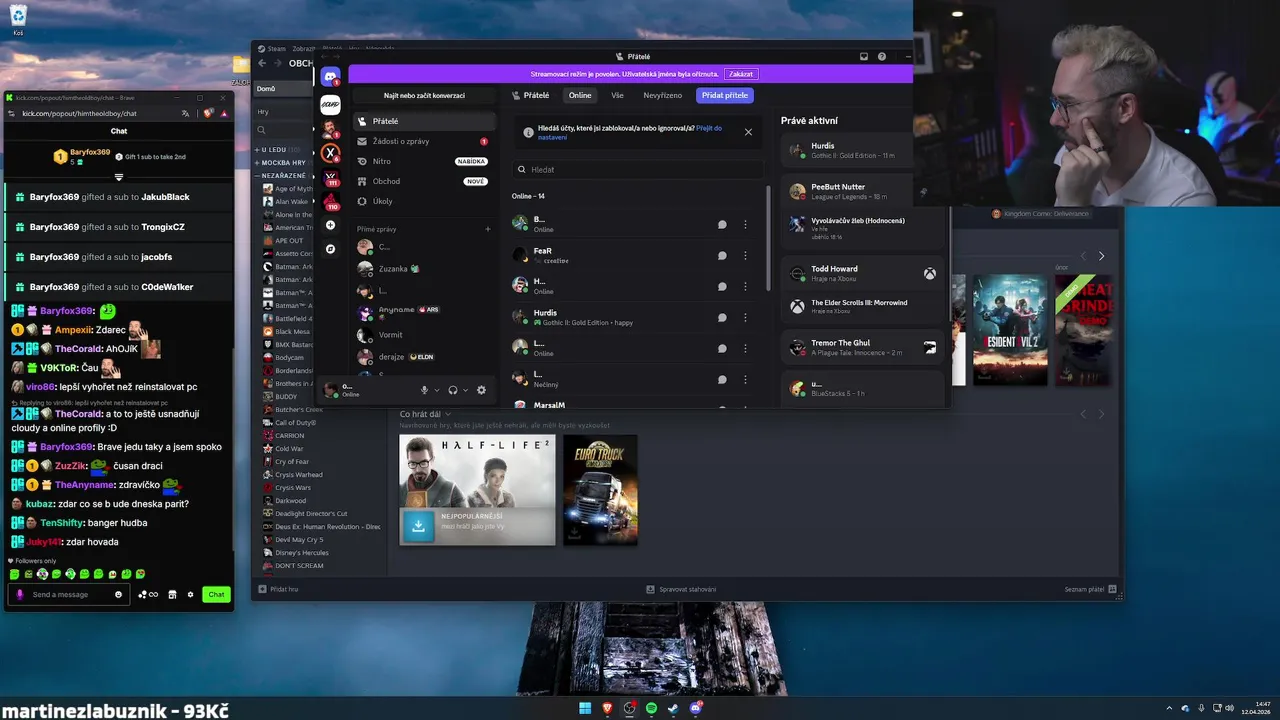This screenshot has width=1280, height=720.
Task: Click Přidat hru in Steam footer
Action: click(x=279, y=589)
